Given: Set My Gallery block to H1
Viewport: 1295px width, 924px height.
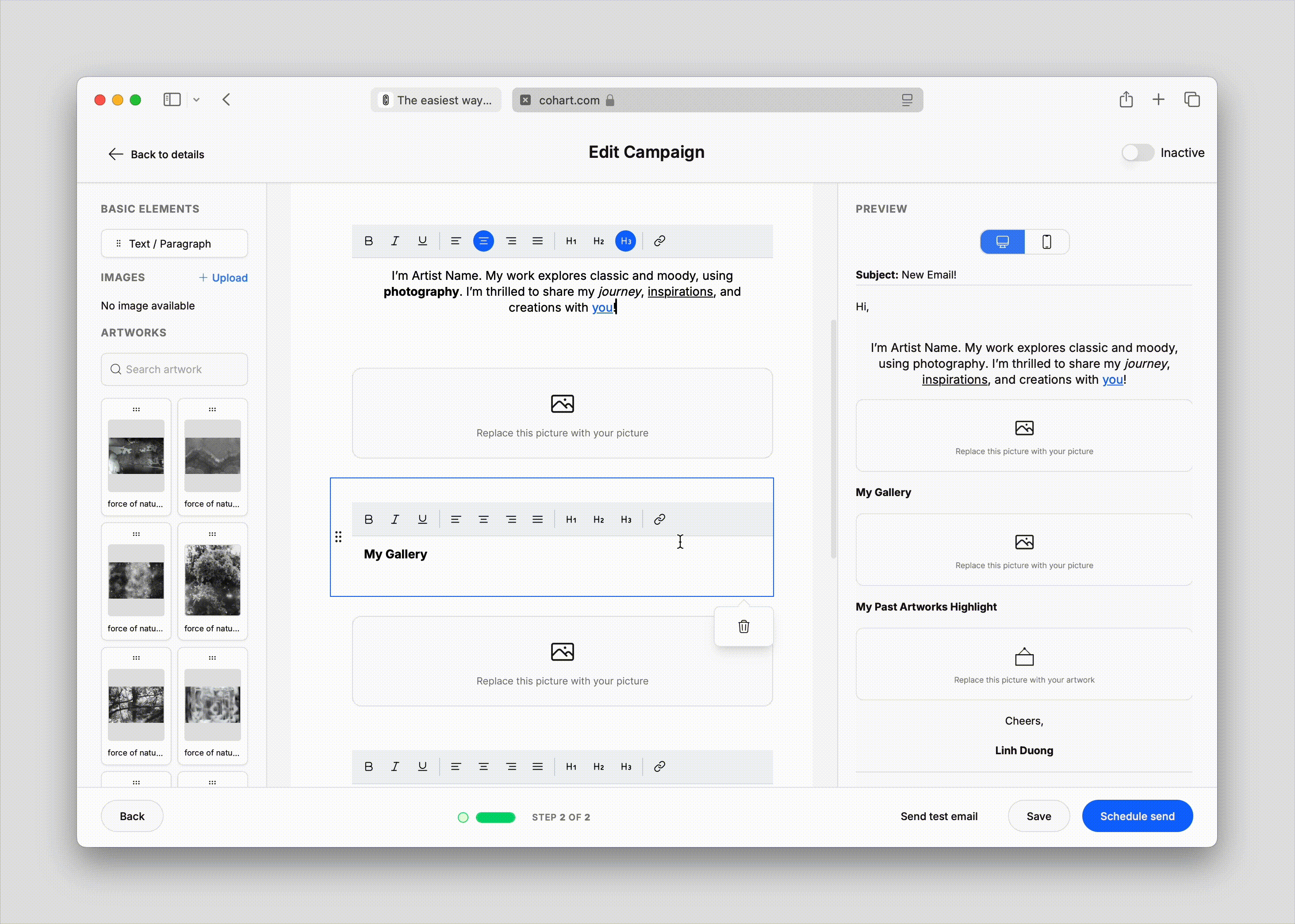Looking at the screenshot, I should tap(571, 519).
